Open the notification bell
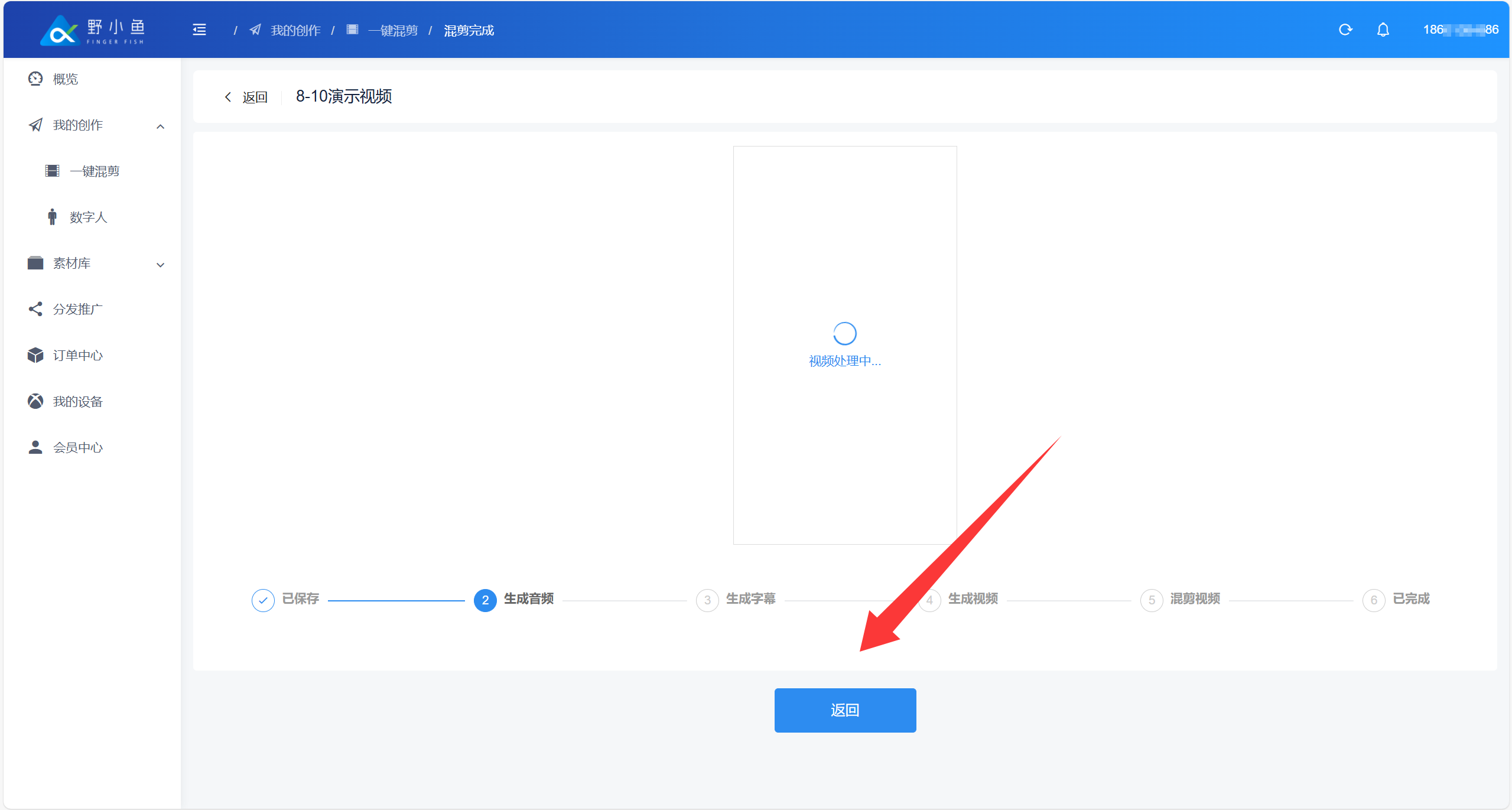 [x=1383, y=30]
